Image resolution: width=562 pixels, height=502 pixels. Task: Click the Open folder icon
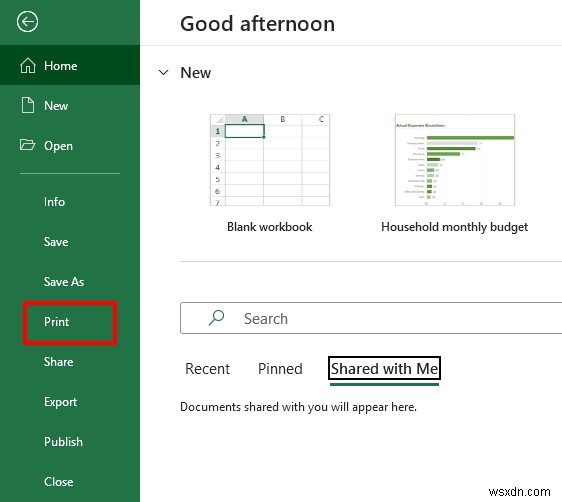(27, 145)
